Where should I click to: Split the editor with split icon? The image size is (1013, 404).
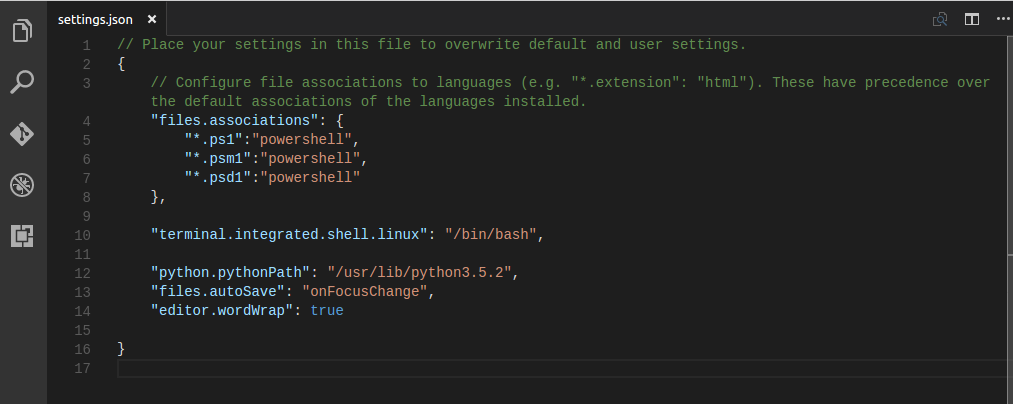point(972,19)
